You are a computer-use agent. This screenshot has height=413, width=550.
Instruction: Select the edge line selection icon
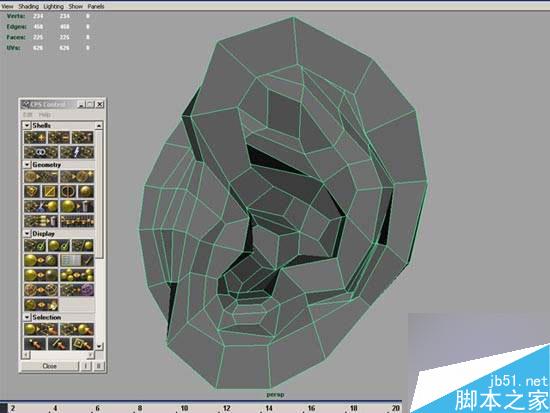coord(59,344)
